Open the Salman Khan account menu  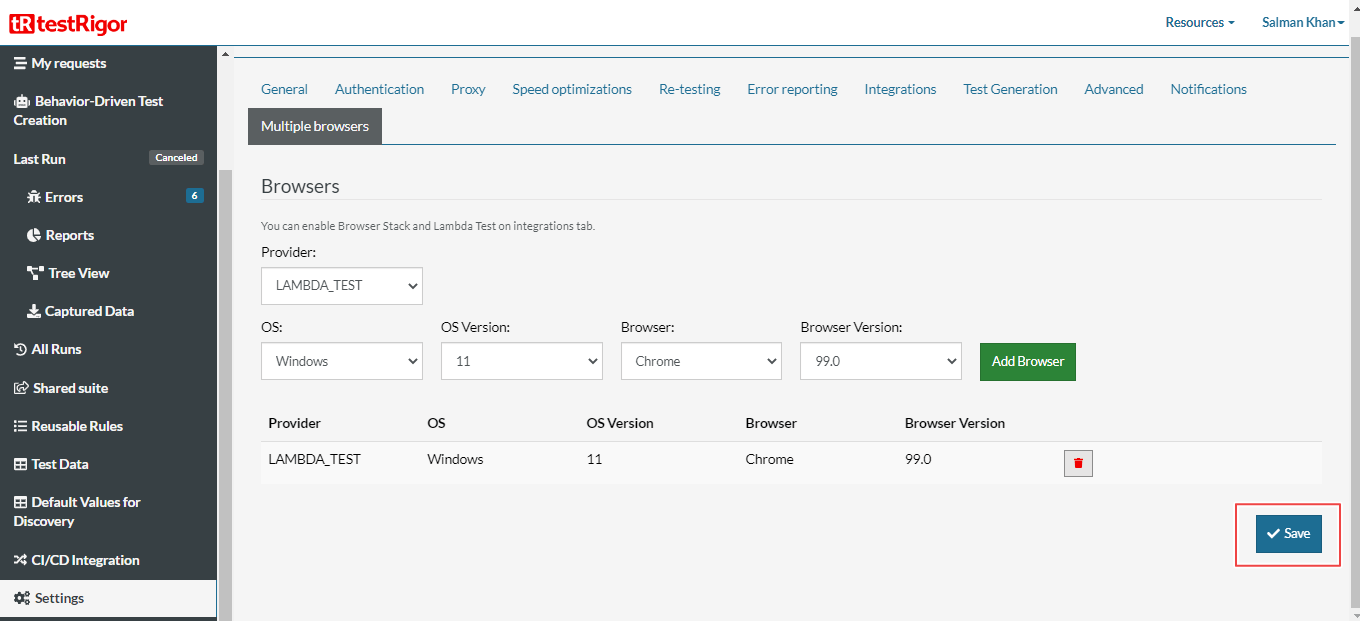[x=1302, y=22]
